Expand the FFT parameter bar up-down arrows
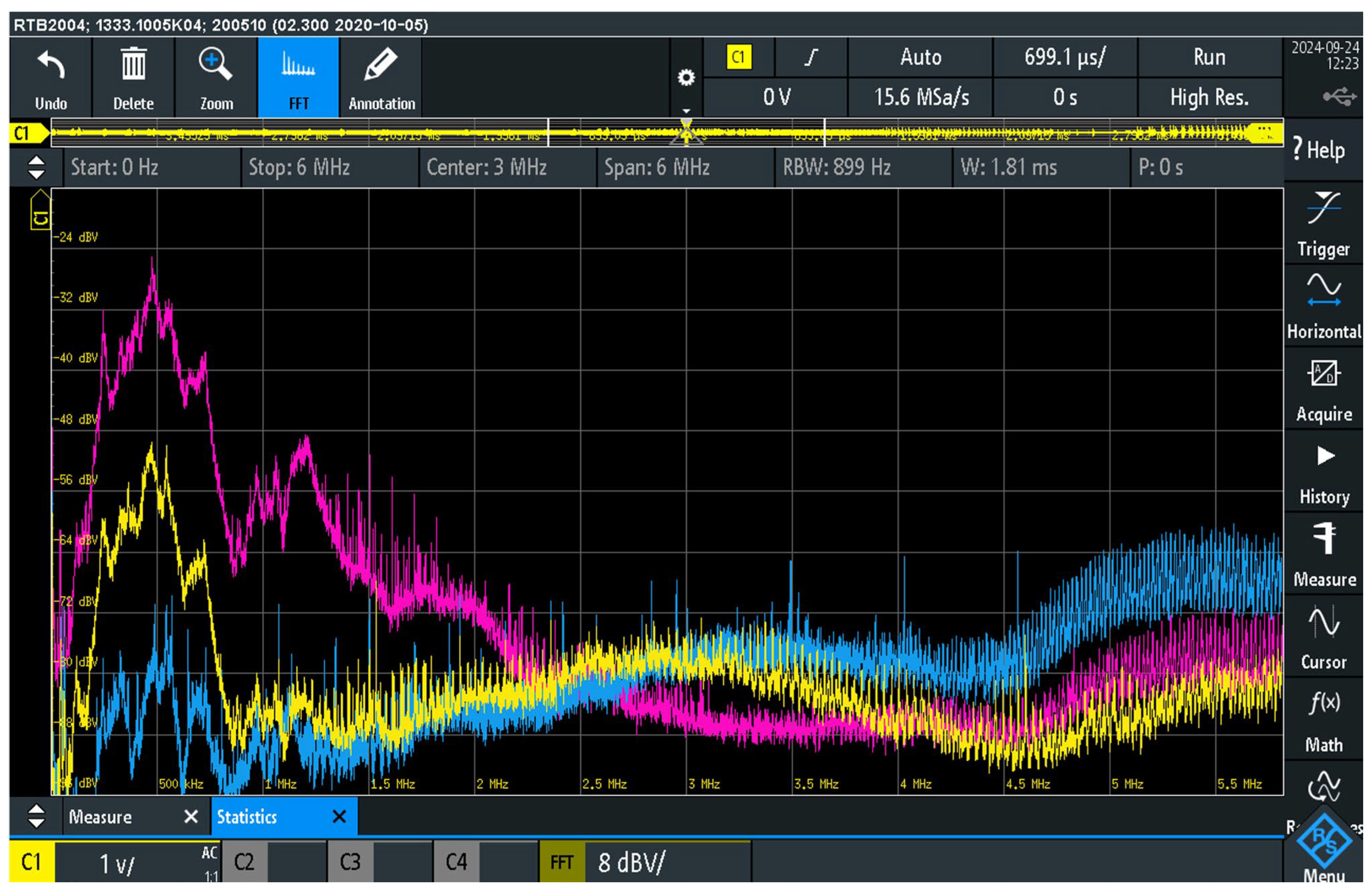 (x=36, y=167)
